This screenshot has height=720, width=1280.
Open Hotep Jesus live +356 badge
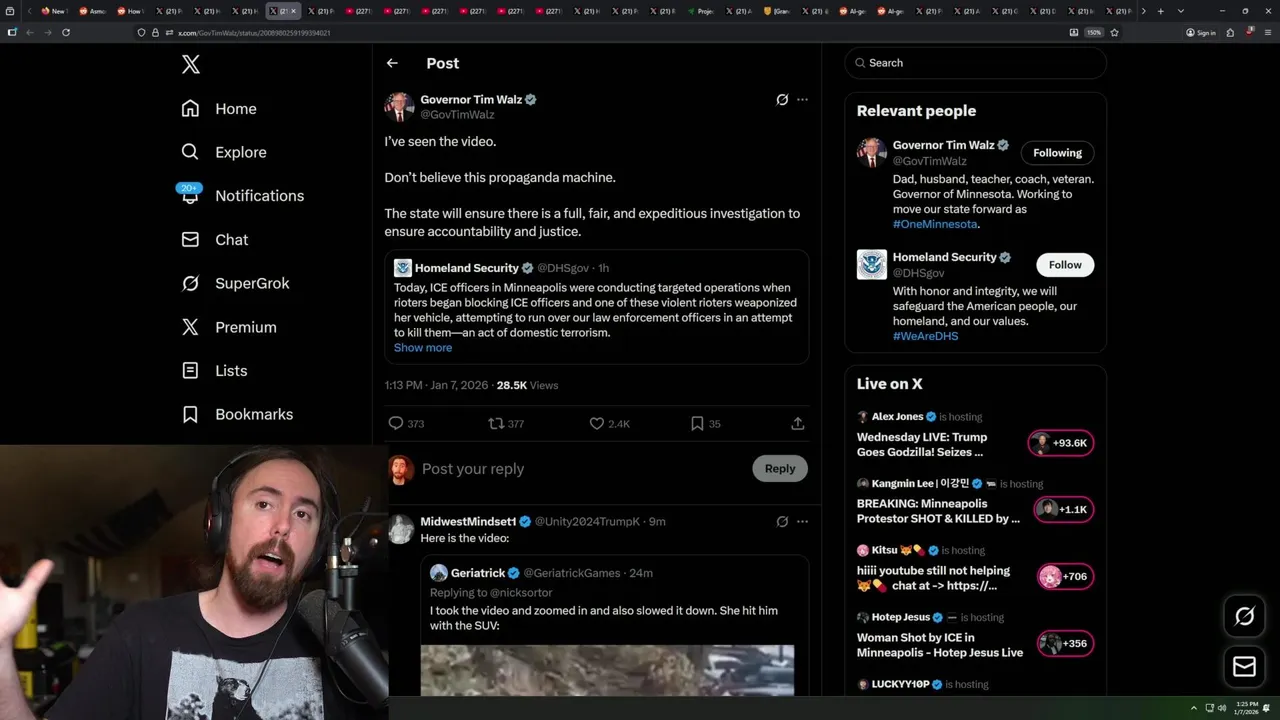1064,643
